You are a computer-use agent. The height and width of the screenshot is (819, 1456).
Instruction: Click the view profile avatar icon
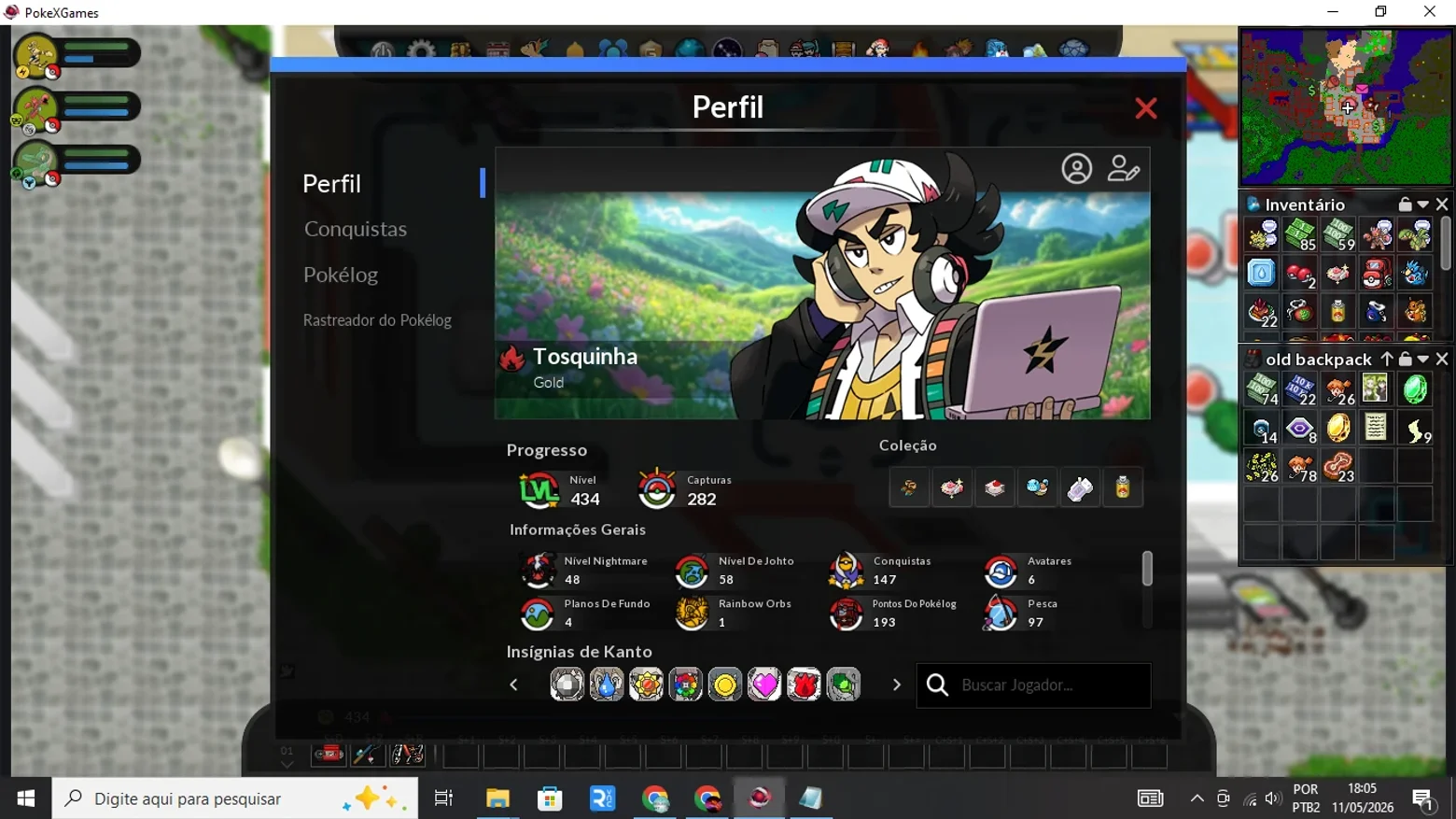click(1076, 169)
